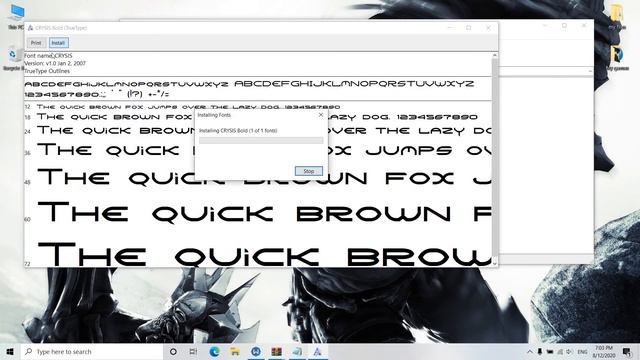This screenshot has width=640, height=360.
Task: Click the font preview vertical scrollbar track
Action: click(495, 159)
